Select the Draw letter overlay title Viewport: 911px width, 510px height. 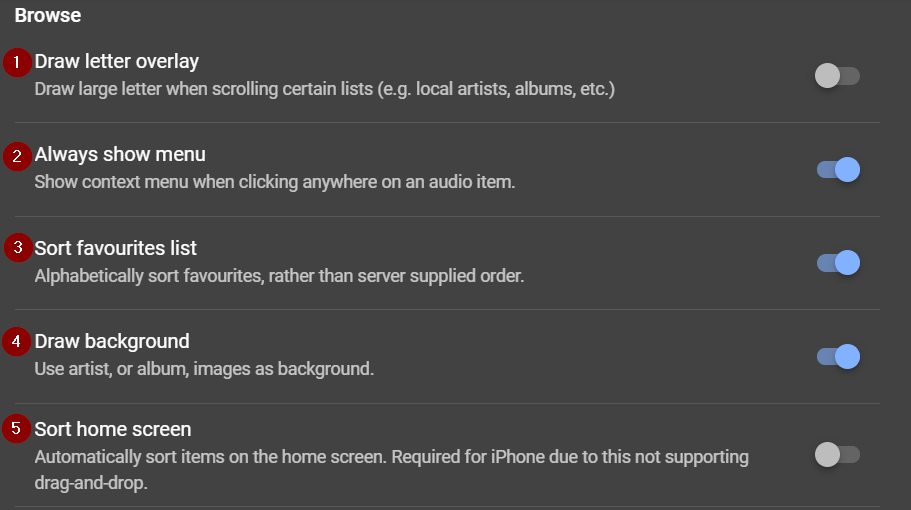coord(117,61)
